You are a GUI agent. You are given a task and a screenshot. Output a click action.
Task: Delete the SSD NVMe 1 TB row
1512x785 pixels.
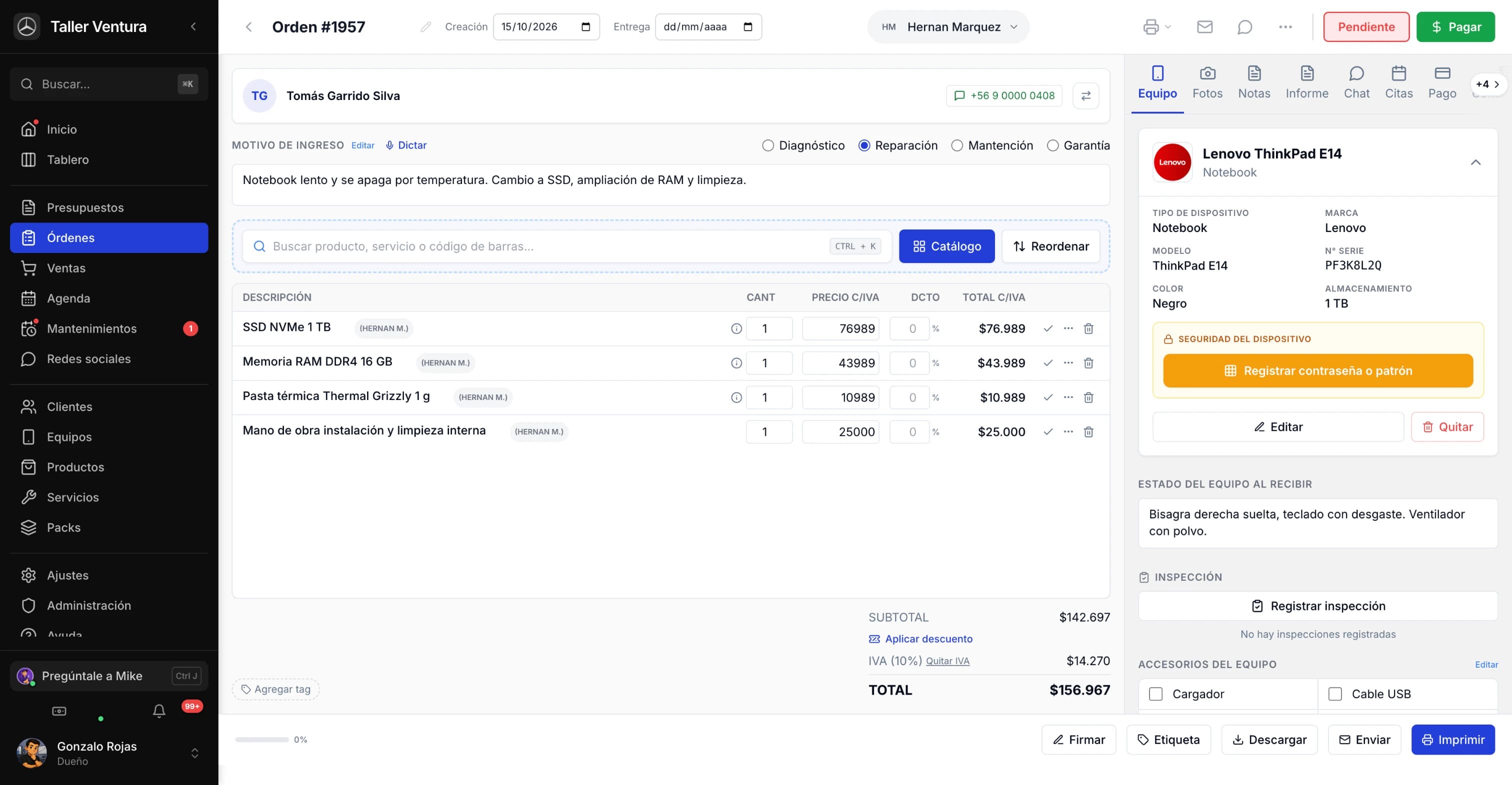tap(1088, 329)
